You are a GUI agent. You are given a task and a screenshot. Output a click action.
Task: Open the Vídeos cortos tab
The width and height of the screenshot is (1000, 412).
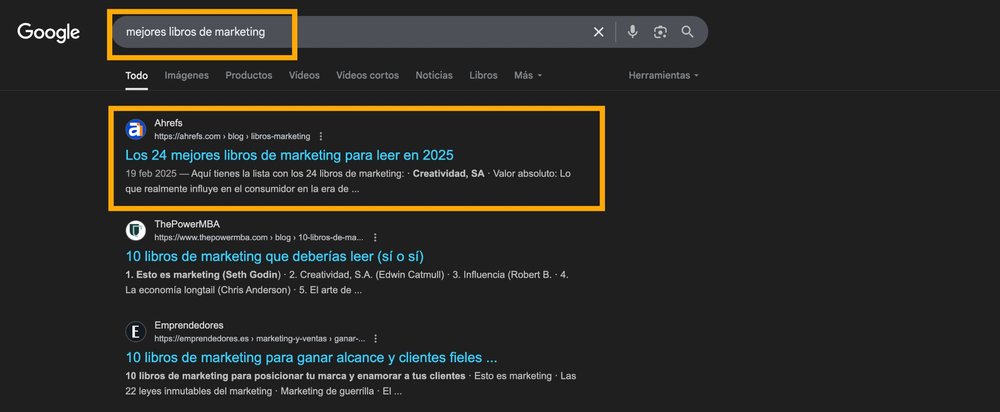pyautogui.click(x=367, y=75)
